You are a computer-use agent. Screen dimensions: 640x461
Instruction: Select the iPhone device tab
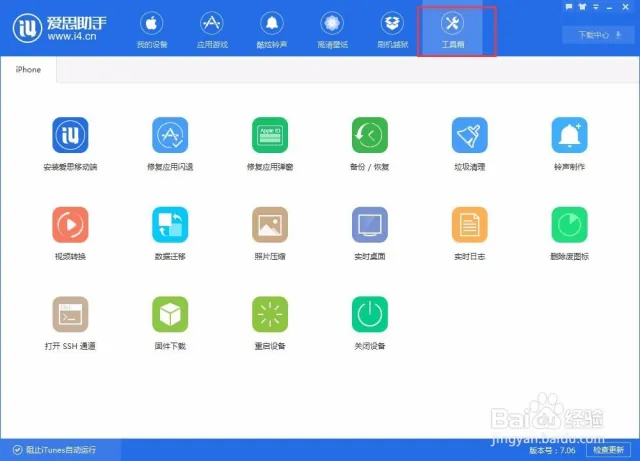[28, 70]
